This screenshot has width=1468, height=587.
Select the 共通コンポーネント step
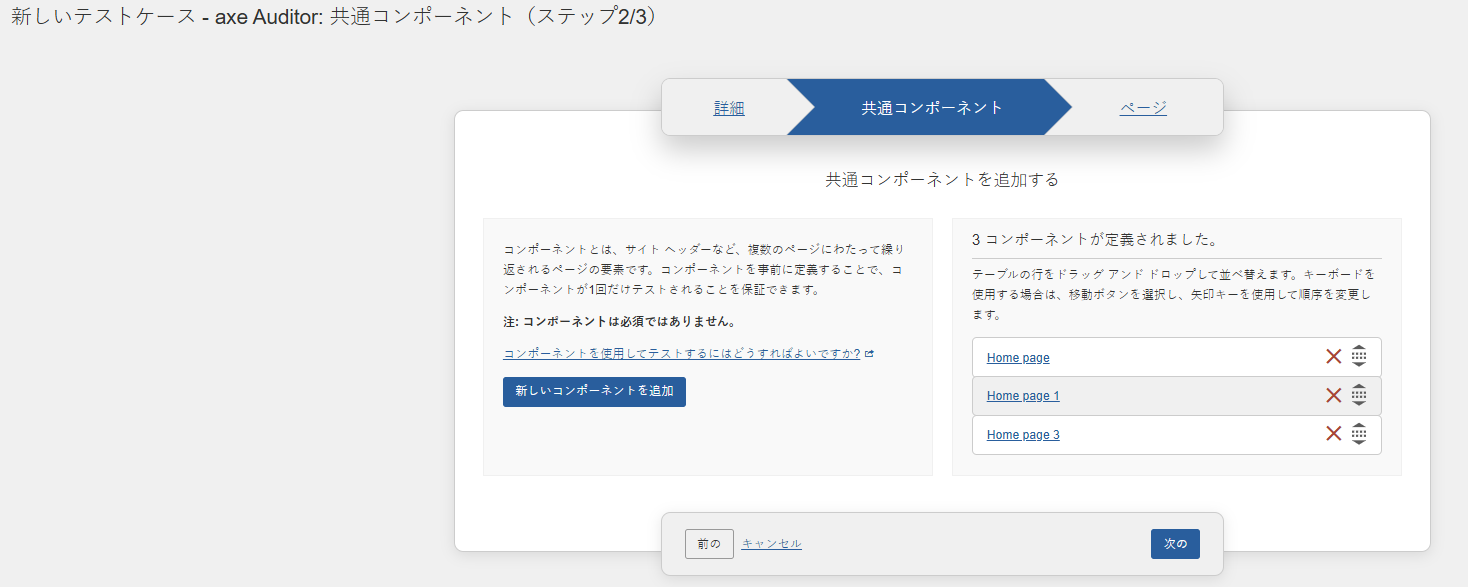[x=931, y=108]
